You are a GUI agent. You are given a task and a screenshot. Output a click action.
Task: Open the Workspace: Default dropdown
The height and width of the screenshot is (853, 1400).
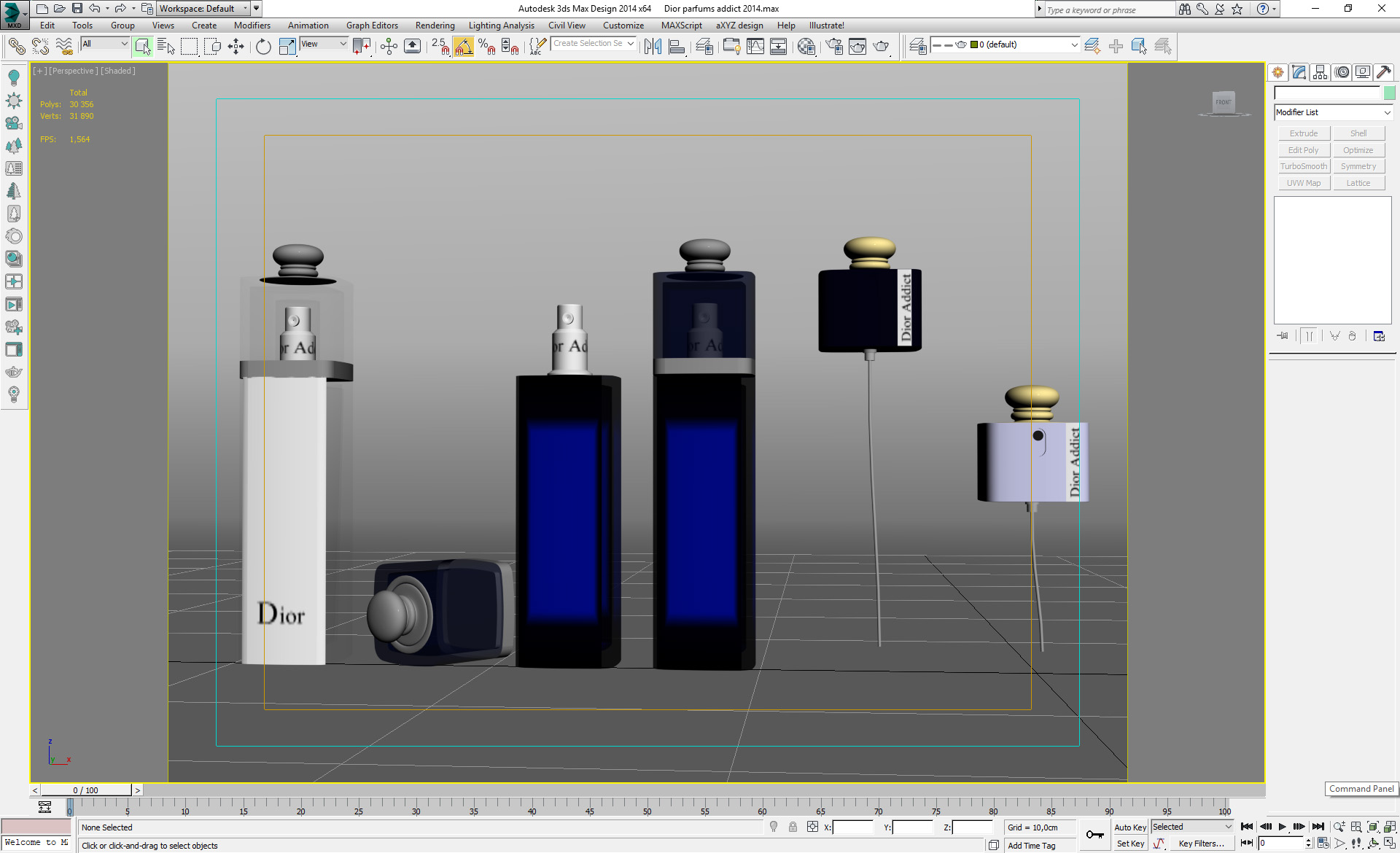click(203, 9)
